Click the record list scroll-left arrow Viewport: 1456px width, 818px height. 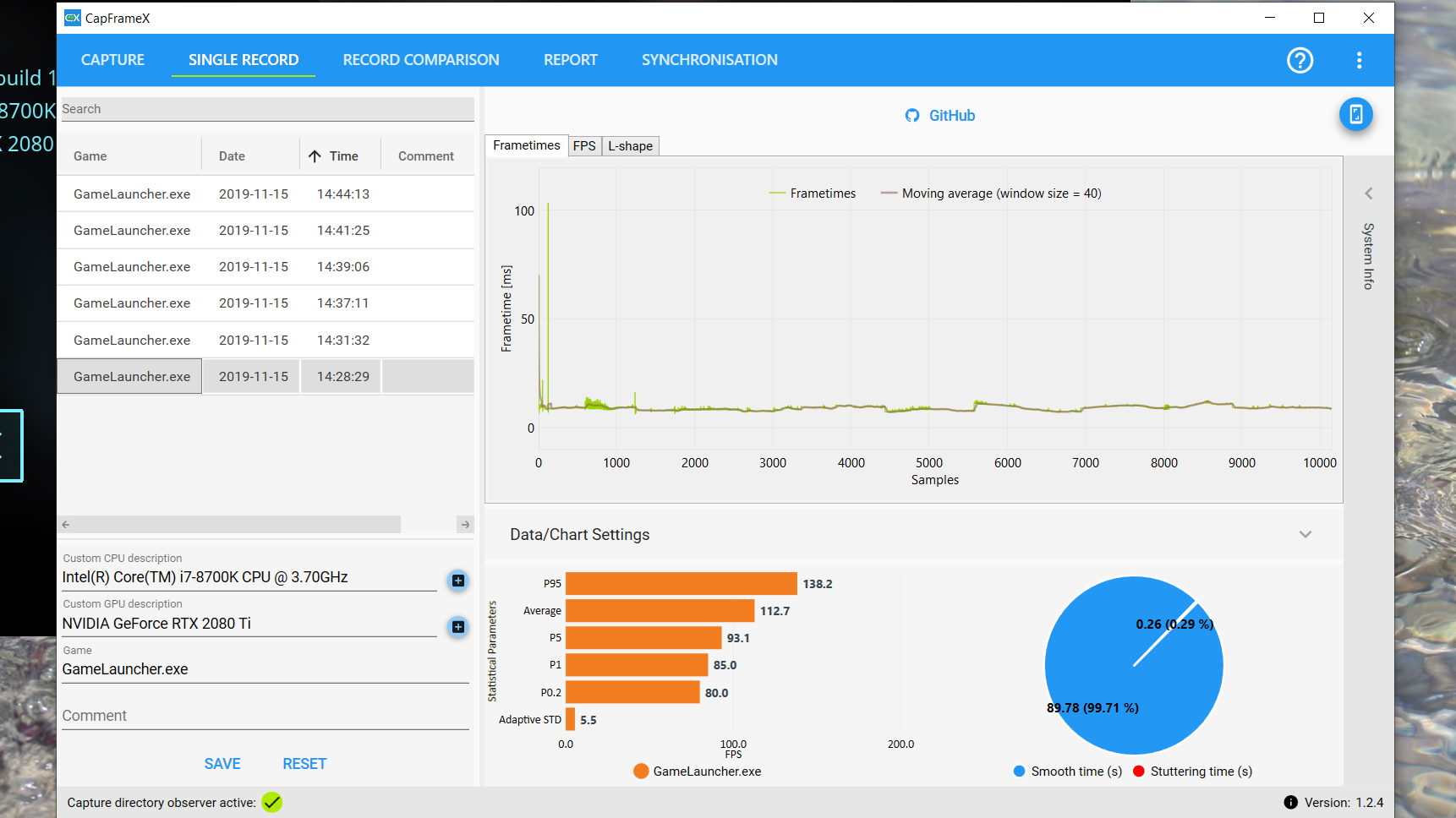coord(66,525)
